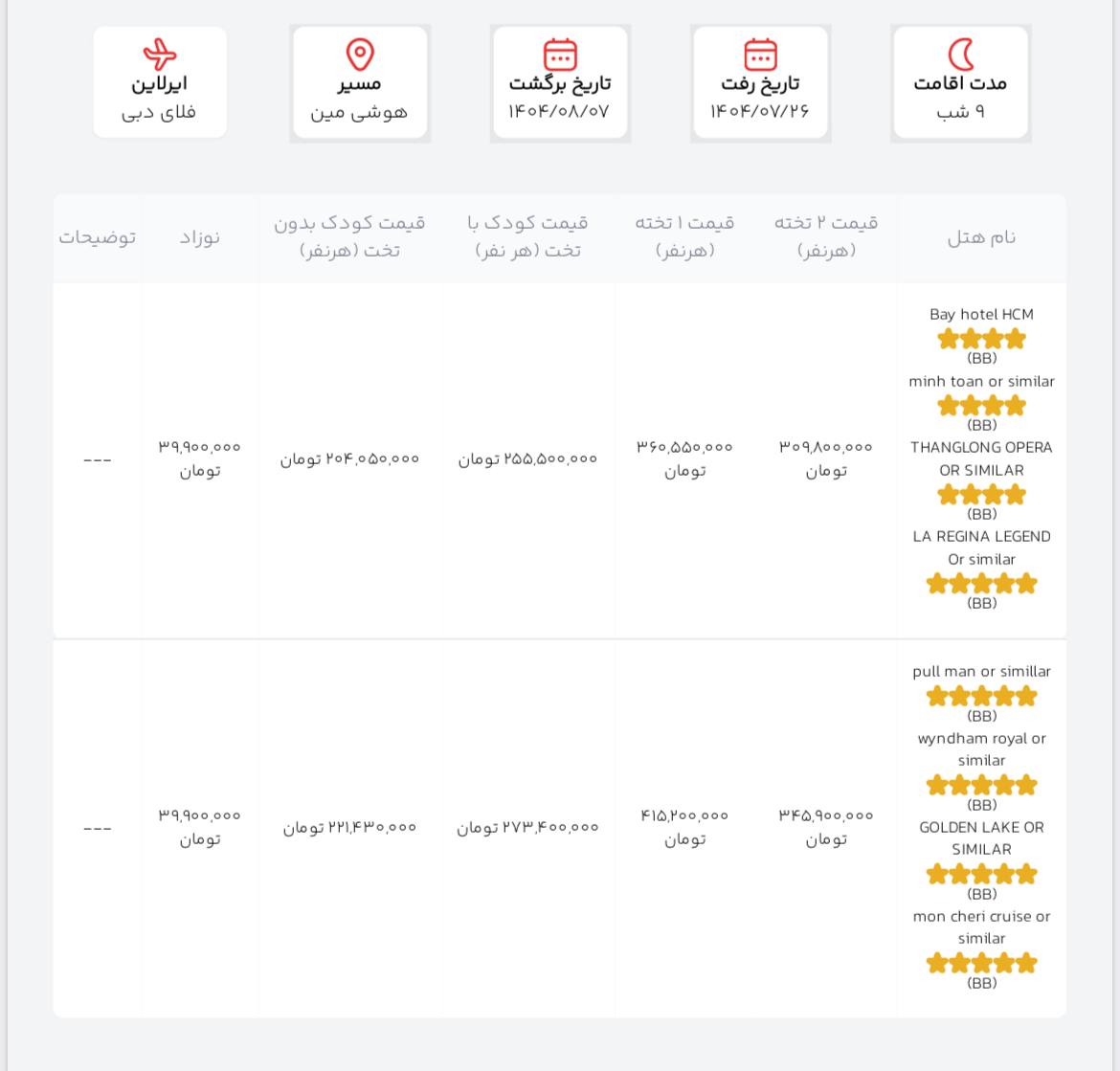Viewport: 1120px width, 1071px height.
Task: Click the قیمت ۱ تخته column header
Action: pos(685,236)
